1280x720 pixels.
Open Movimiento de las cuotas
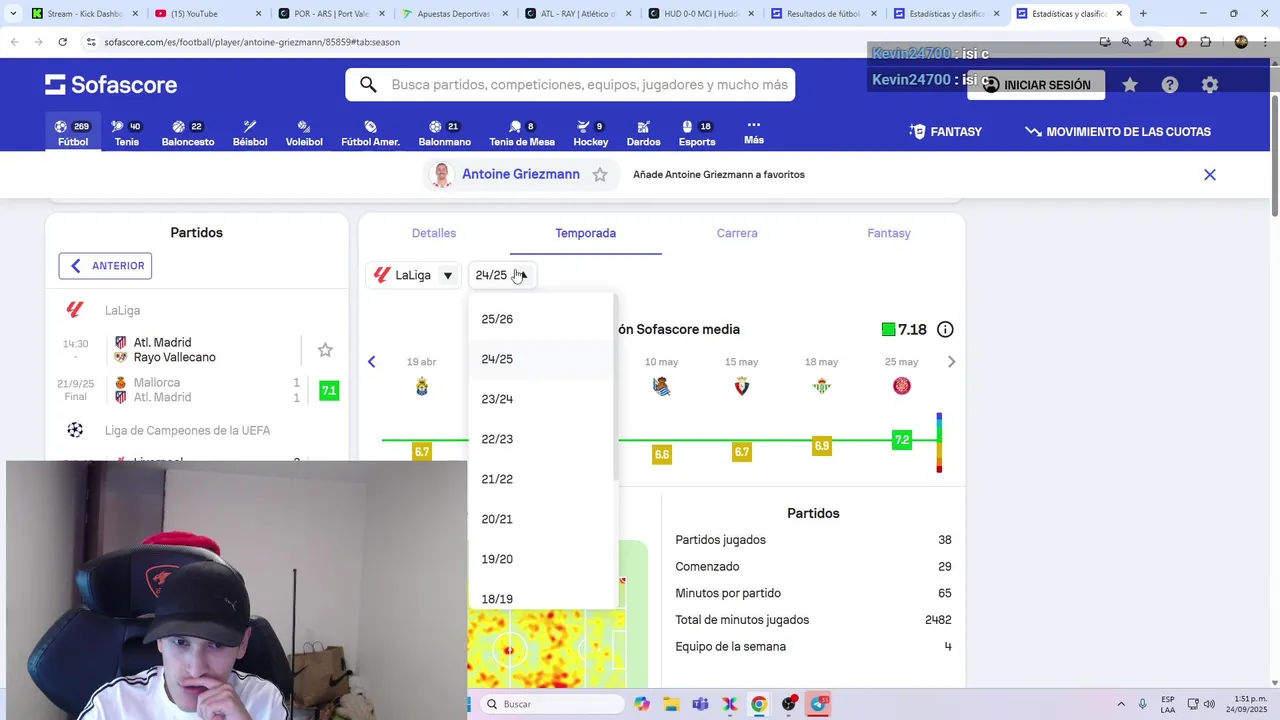point(1118,132)
